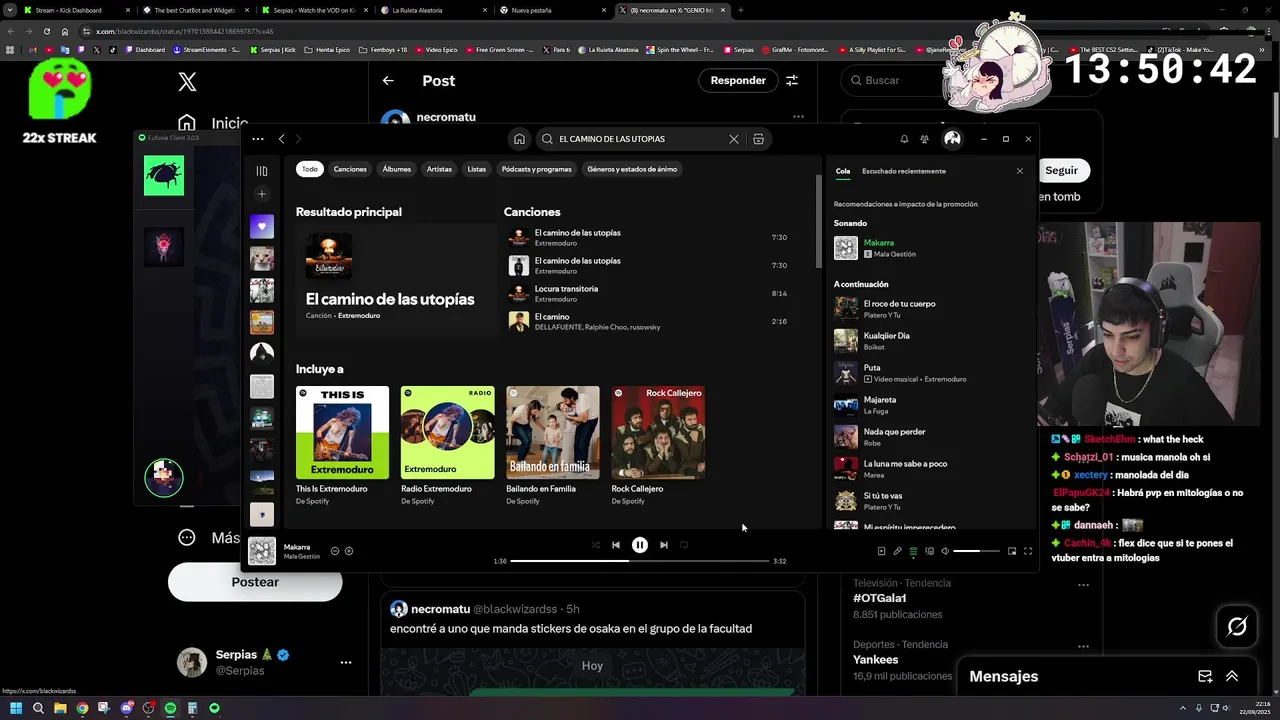Toggle the Queue panel button
The height and width of the screenshot is (720, 1280).
tap(913, 551)
